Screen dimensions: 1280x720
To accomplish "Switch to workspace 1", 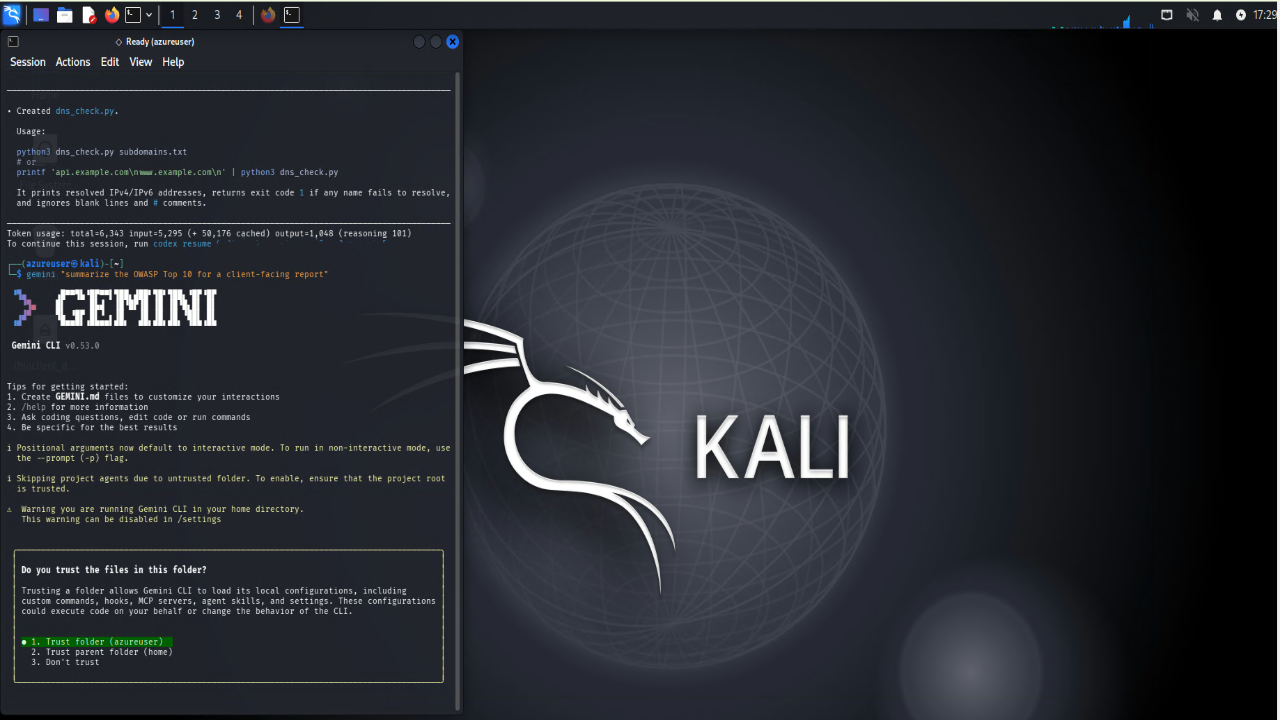I will (x=173, y=15).
